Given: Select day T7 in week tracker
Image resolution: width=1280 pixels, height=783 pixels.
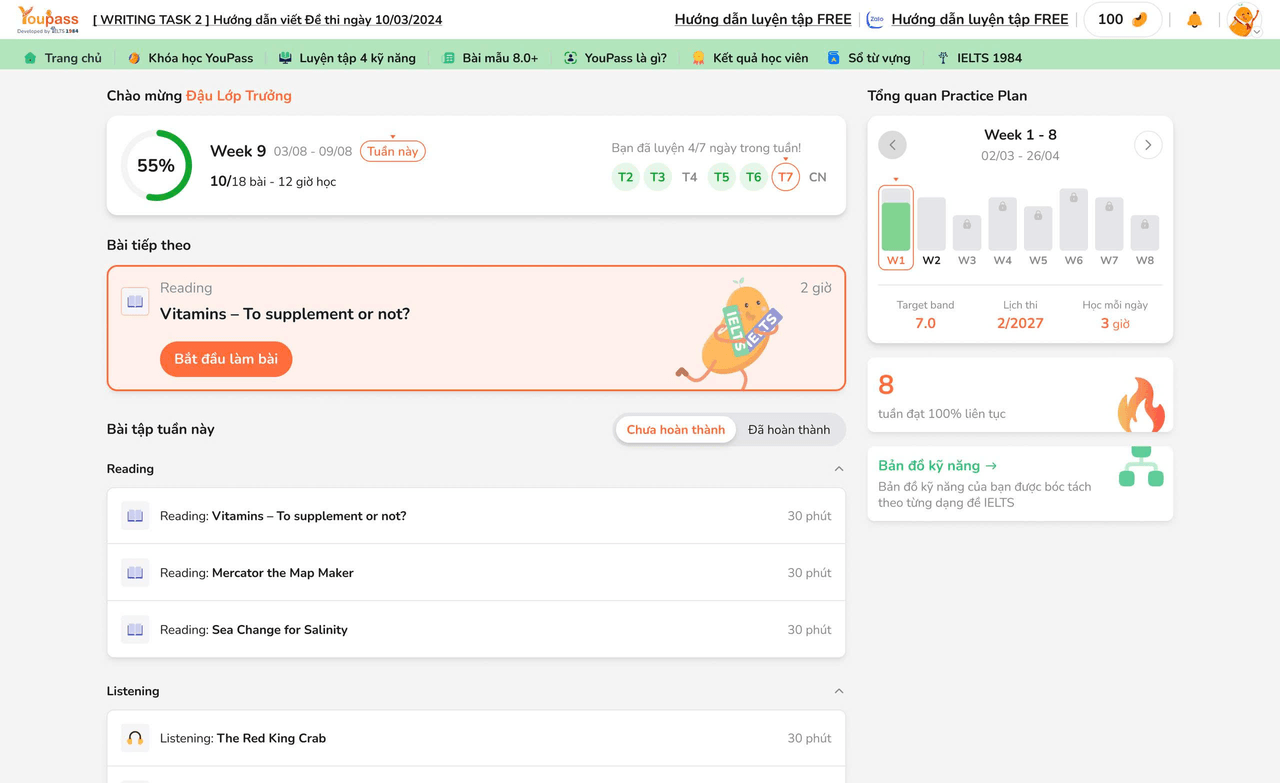Looking at the screenshot, I should (786, 177).
